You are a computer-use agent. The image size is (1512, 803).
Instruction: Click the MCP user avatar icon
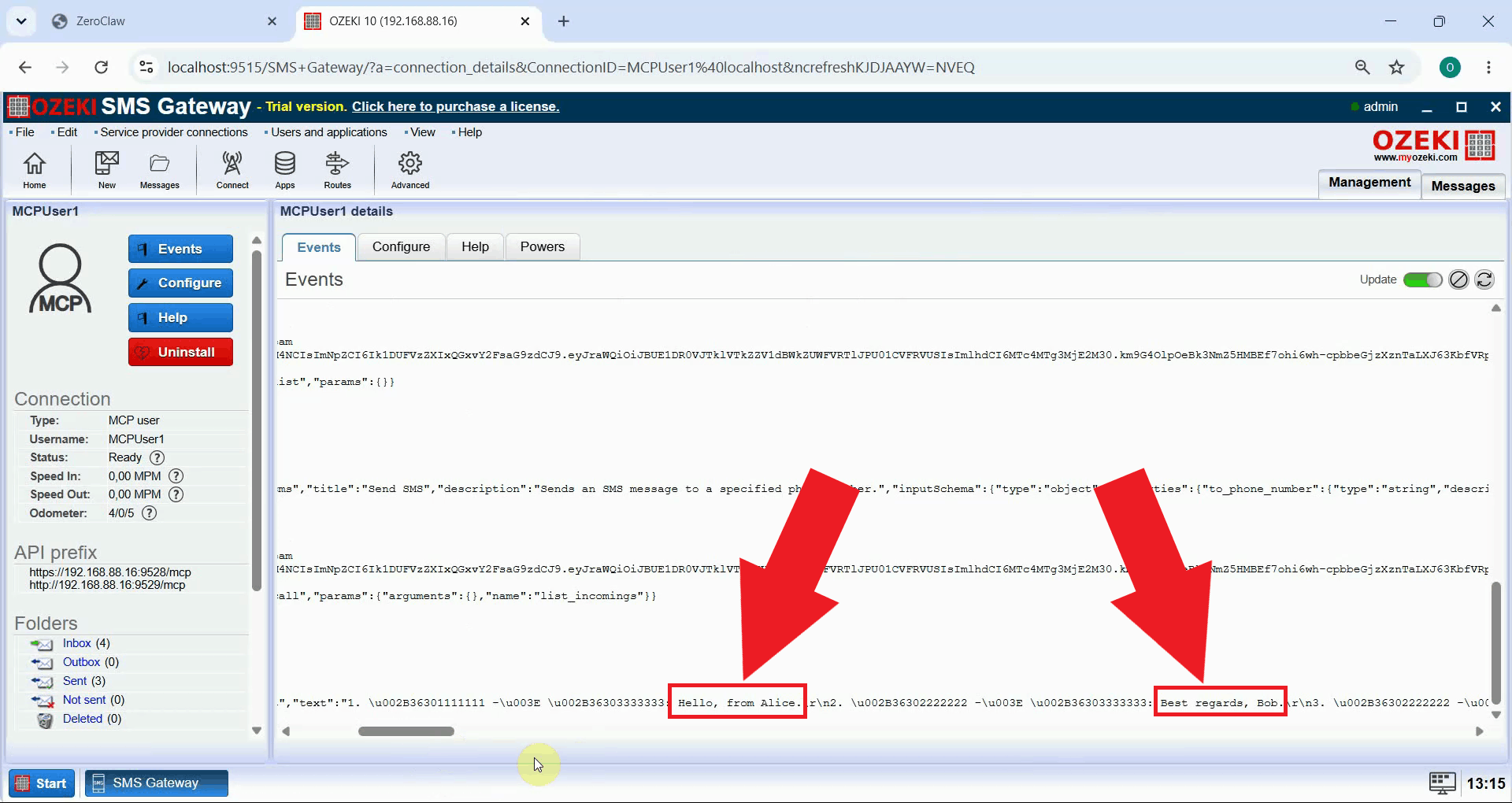[x=61, y=279]
